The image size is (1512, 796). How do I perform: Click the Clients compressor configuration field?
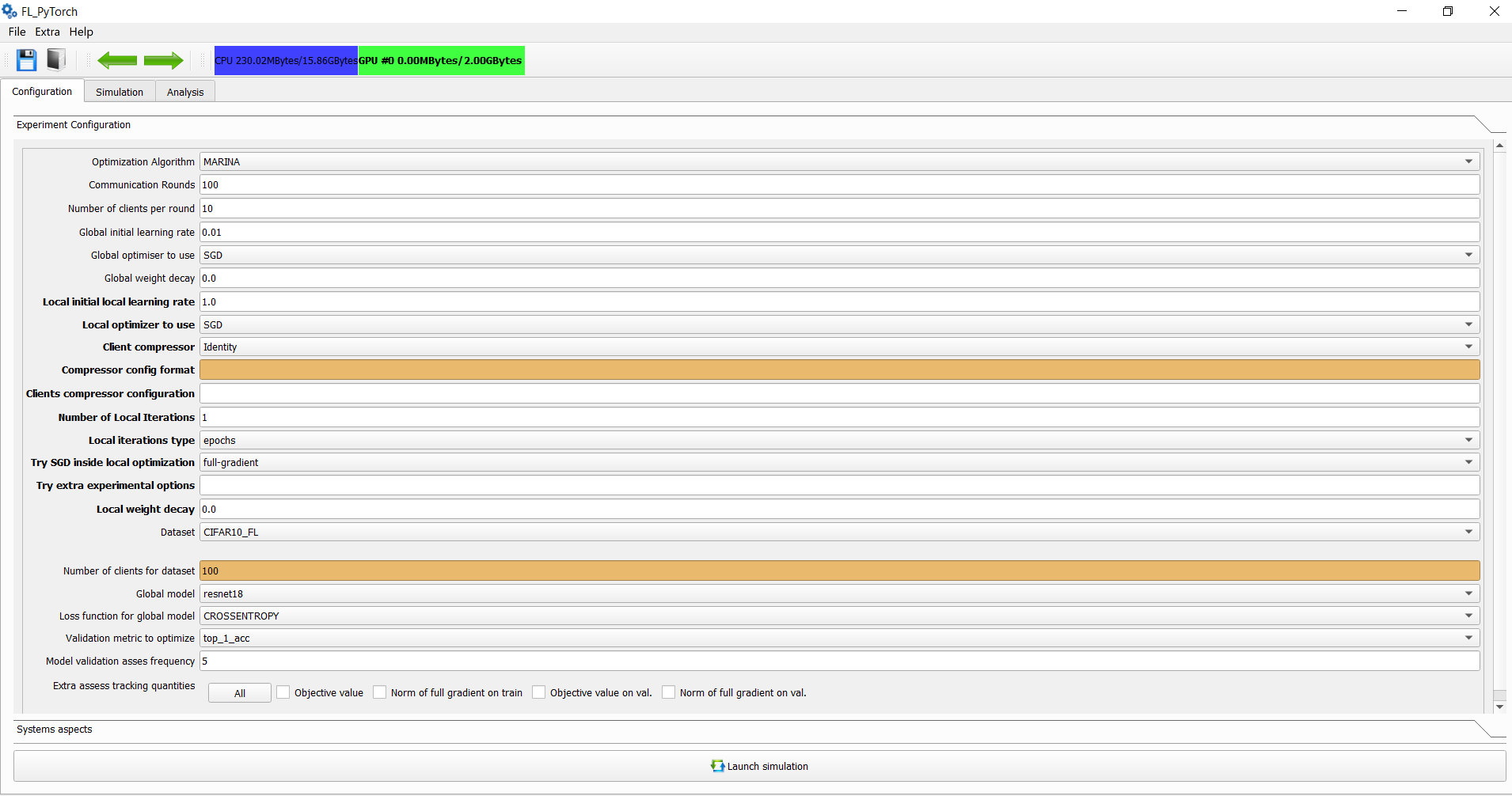839,393
